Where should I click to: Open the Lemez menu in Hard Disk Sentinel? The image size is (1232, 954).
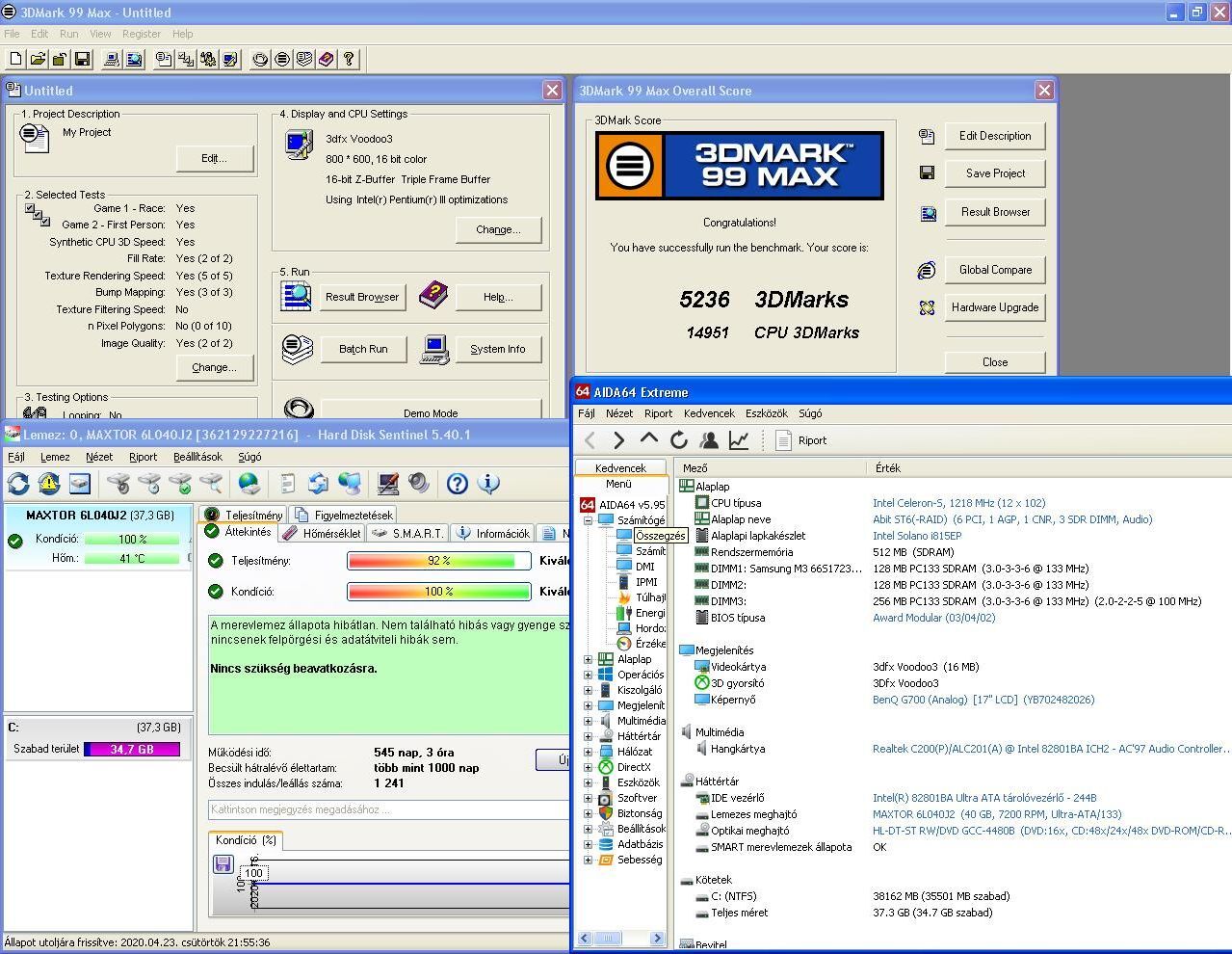[55, 457]
